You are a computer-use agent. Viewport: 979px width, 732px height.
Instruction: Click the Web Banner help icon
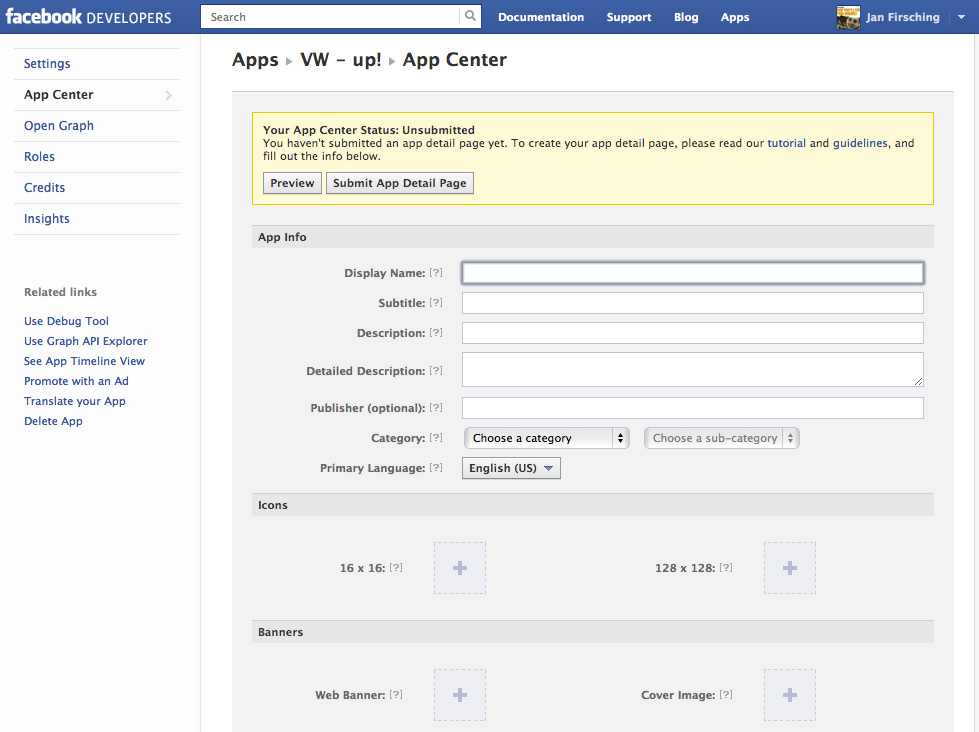[396, 695]
